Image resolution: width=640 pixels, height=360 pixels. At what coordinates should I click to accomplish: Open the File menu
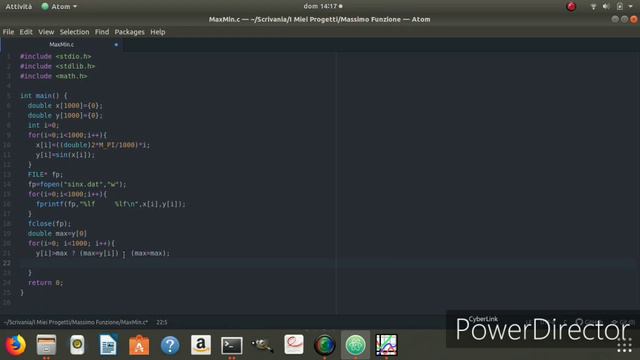[8, 32]
